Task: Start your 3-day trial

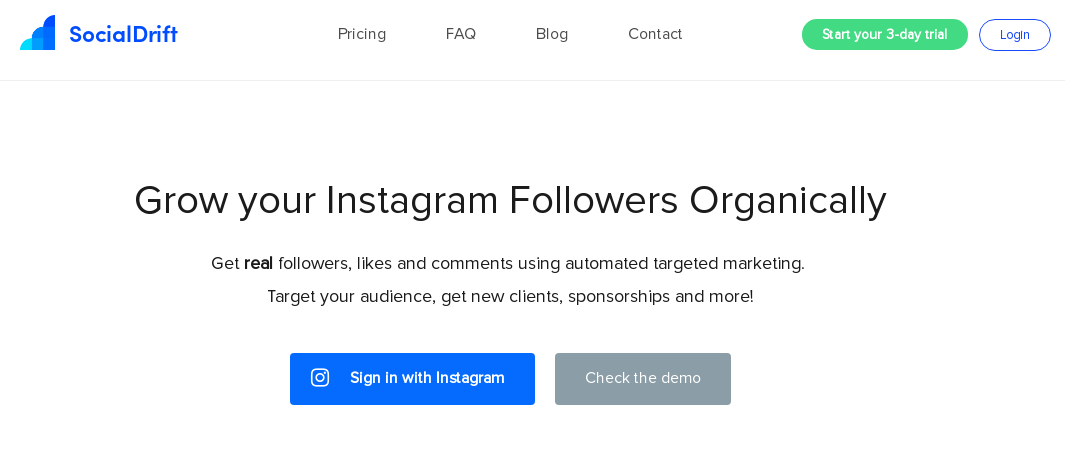Action: pyautogui.click(x=884, y=35)
